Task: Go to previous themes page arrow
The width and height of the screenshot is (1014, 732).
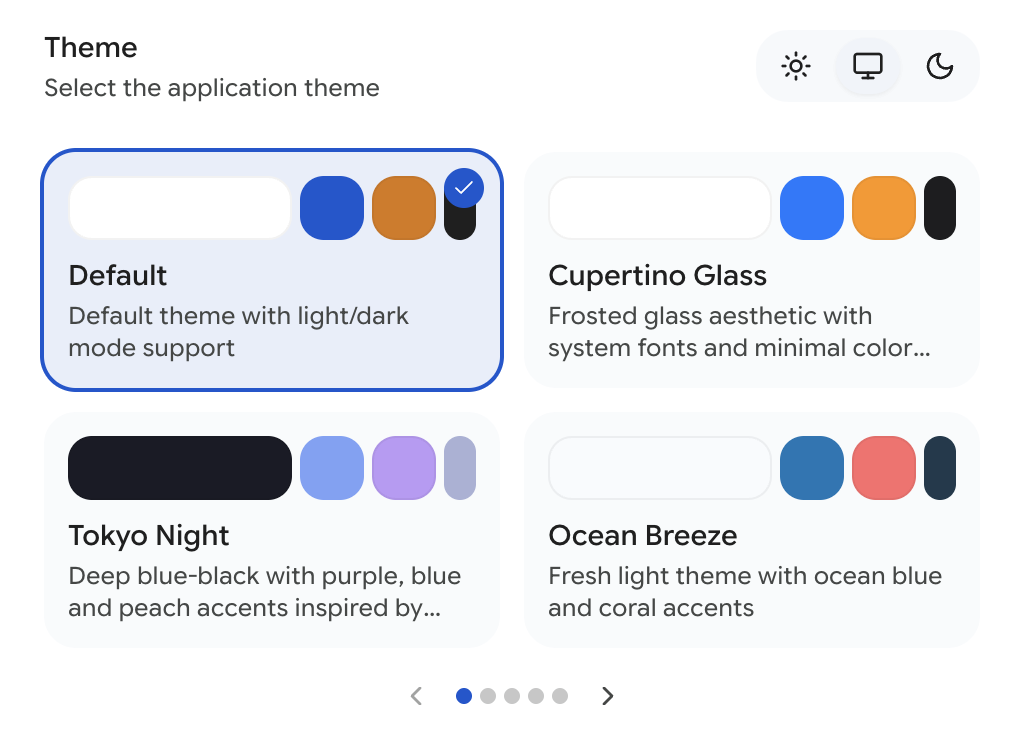Action: point(416,696)
